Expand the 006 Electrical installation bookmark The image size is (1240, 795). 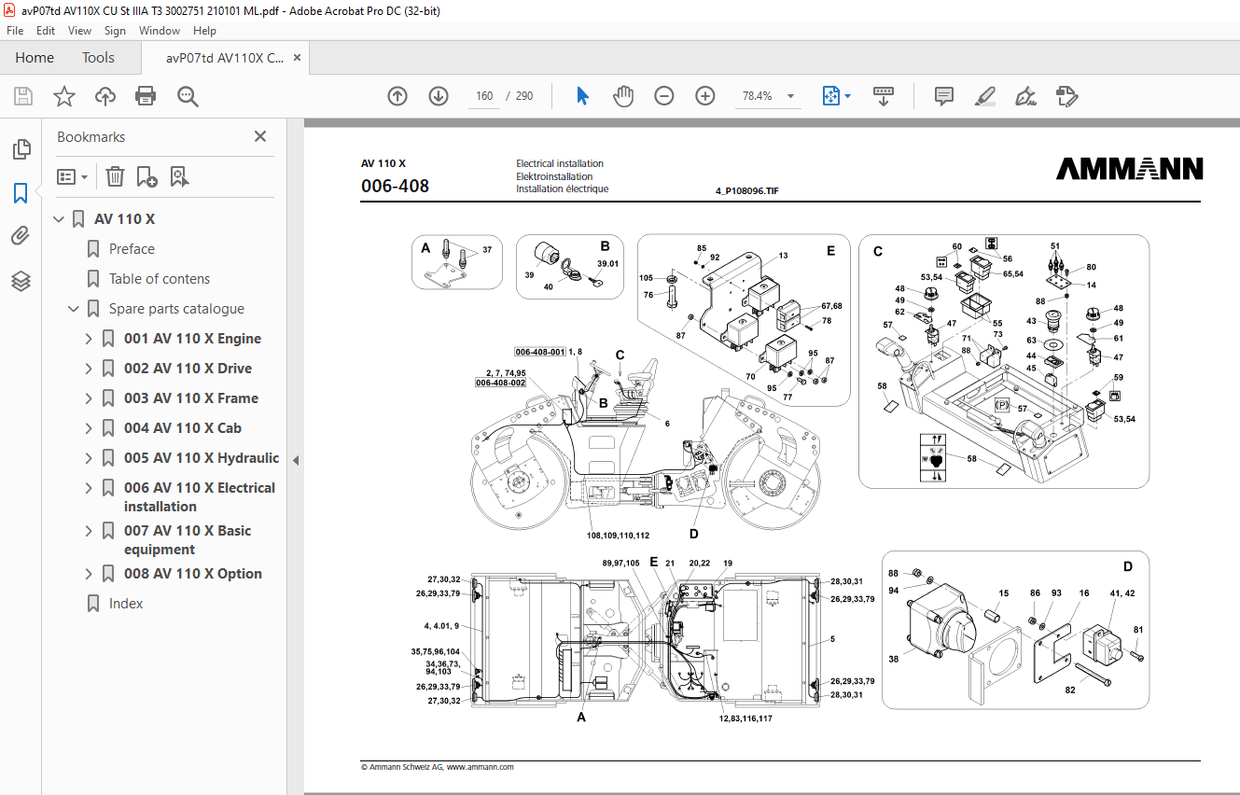[x=88, y=487]
